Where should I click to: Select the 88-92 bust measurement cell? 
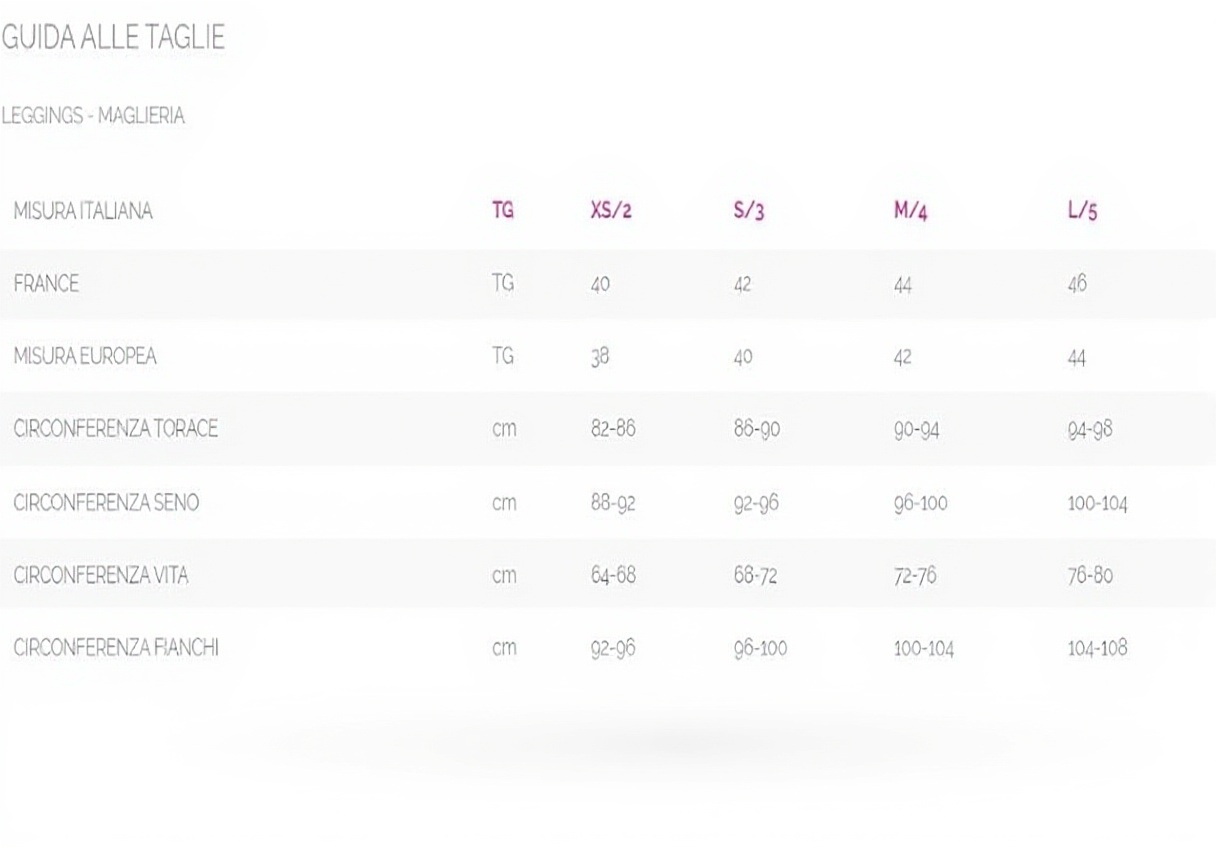click(x=613, y=503)
